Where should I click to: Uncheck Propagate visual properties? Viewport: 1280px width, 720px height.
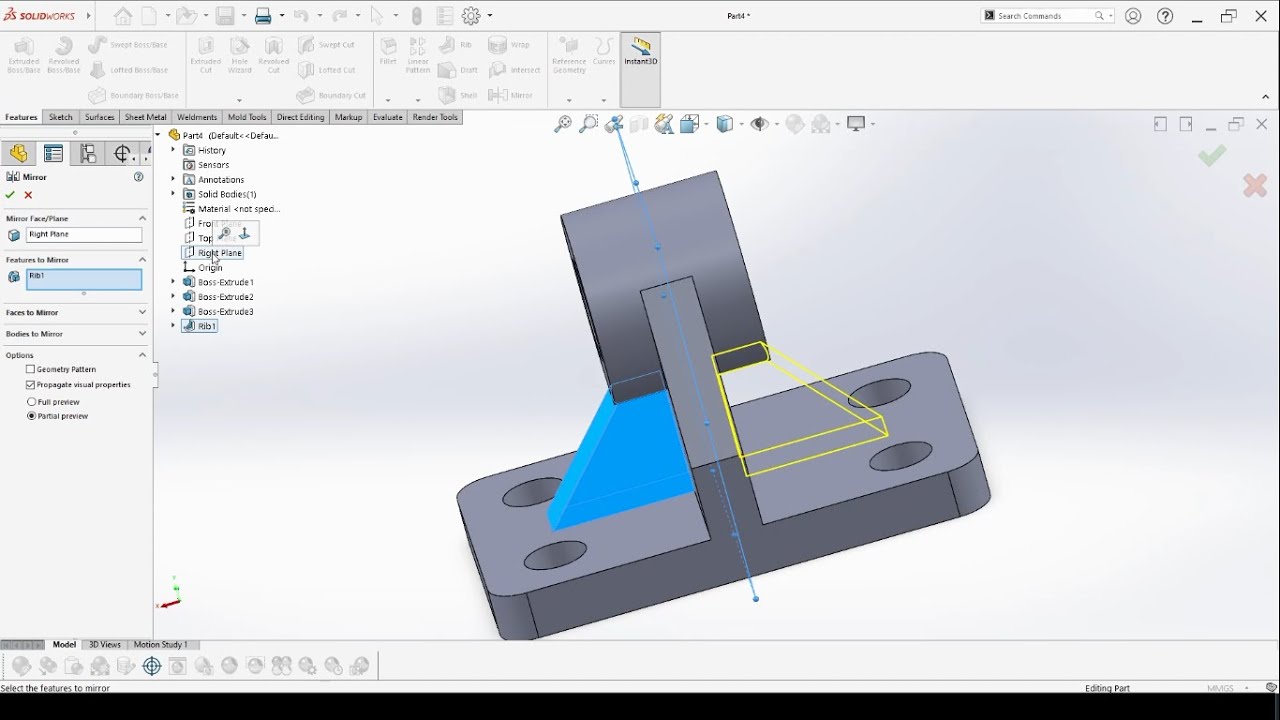click(x=30, y=385)
